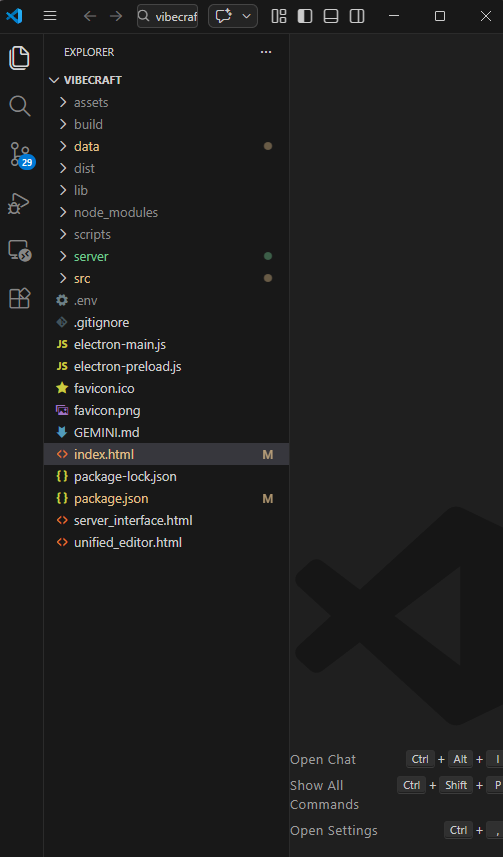Viewport: 503px width, 857px height.
Task: Open Source Control view with 29 changes
Action: pyautogui.click(x=22, y=155)
